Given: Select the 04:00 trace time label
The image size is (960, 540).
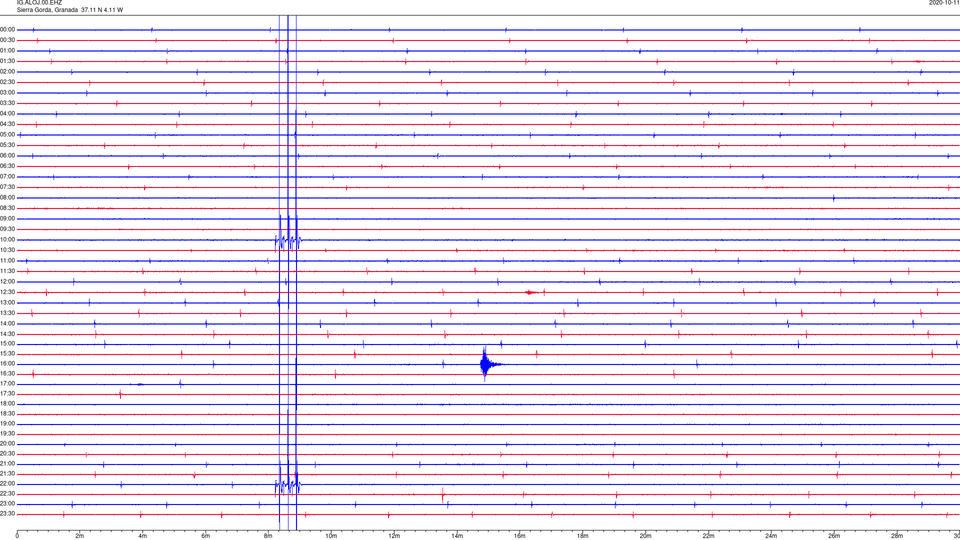Looking at the screenshot, I should tap(7, 114).
